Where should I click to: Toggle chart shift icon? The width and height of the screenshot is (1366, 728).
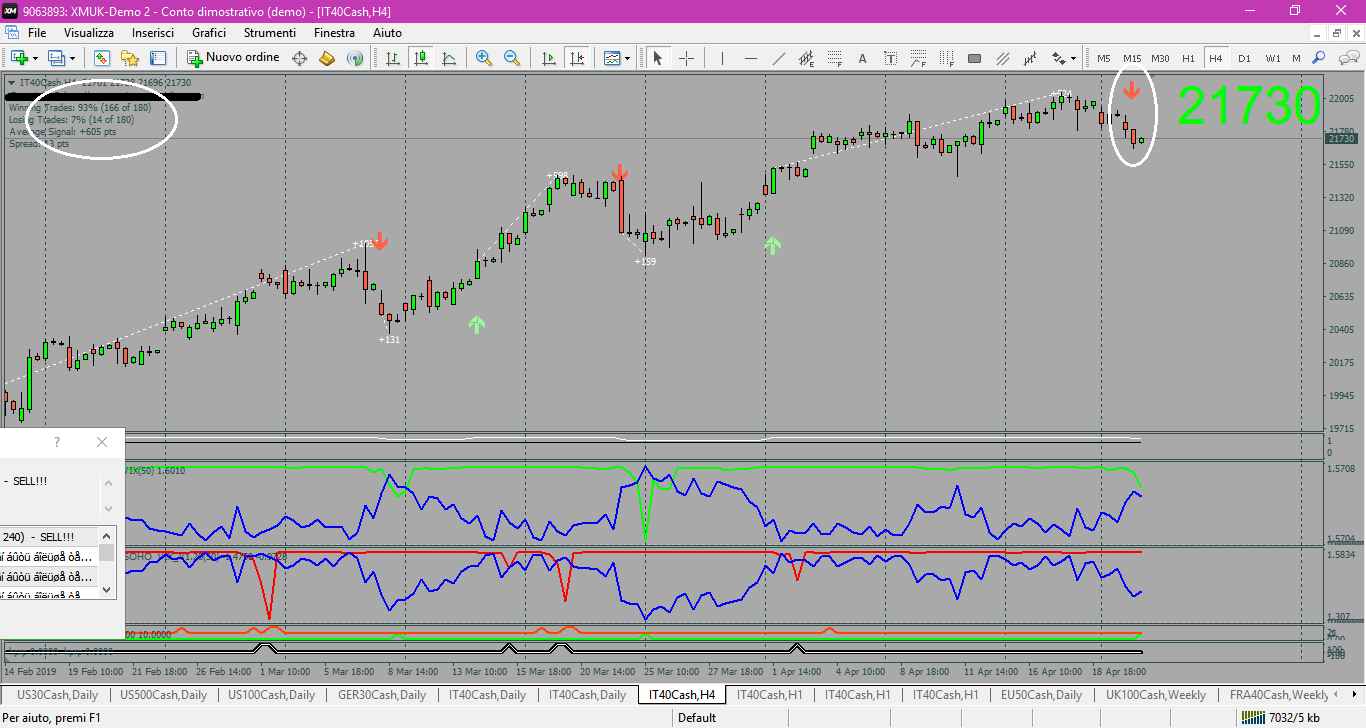pyautogui.click(x=576, y=58)
